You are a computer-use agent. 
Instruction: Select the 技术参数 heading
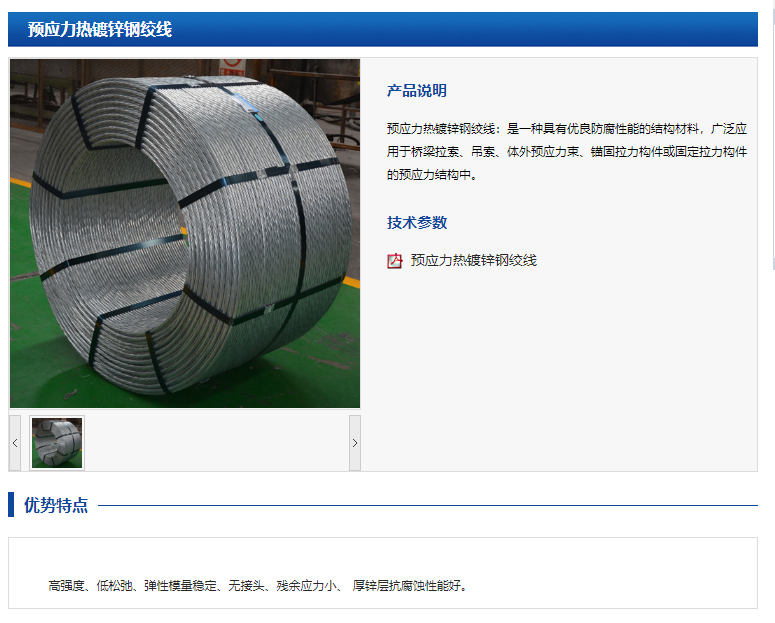pos(417,222)
